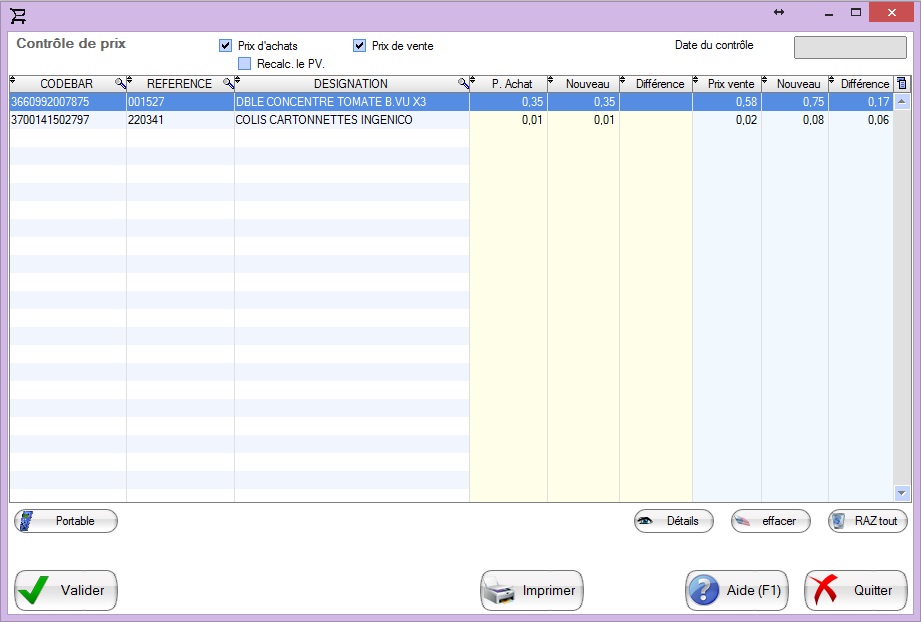Click scrollbar up arrow of table

902,102
